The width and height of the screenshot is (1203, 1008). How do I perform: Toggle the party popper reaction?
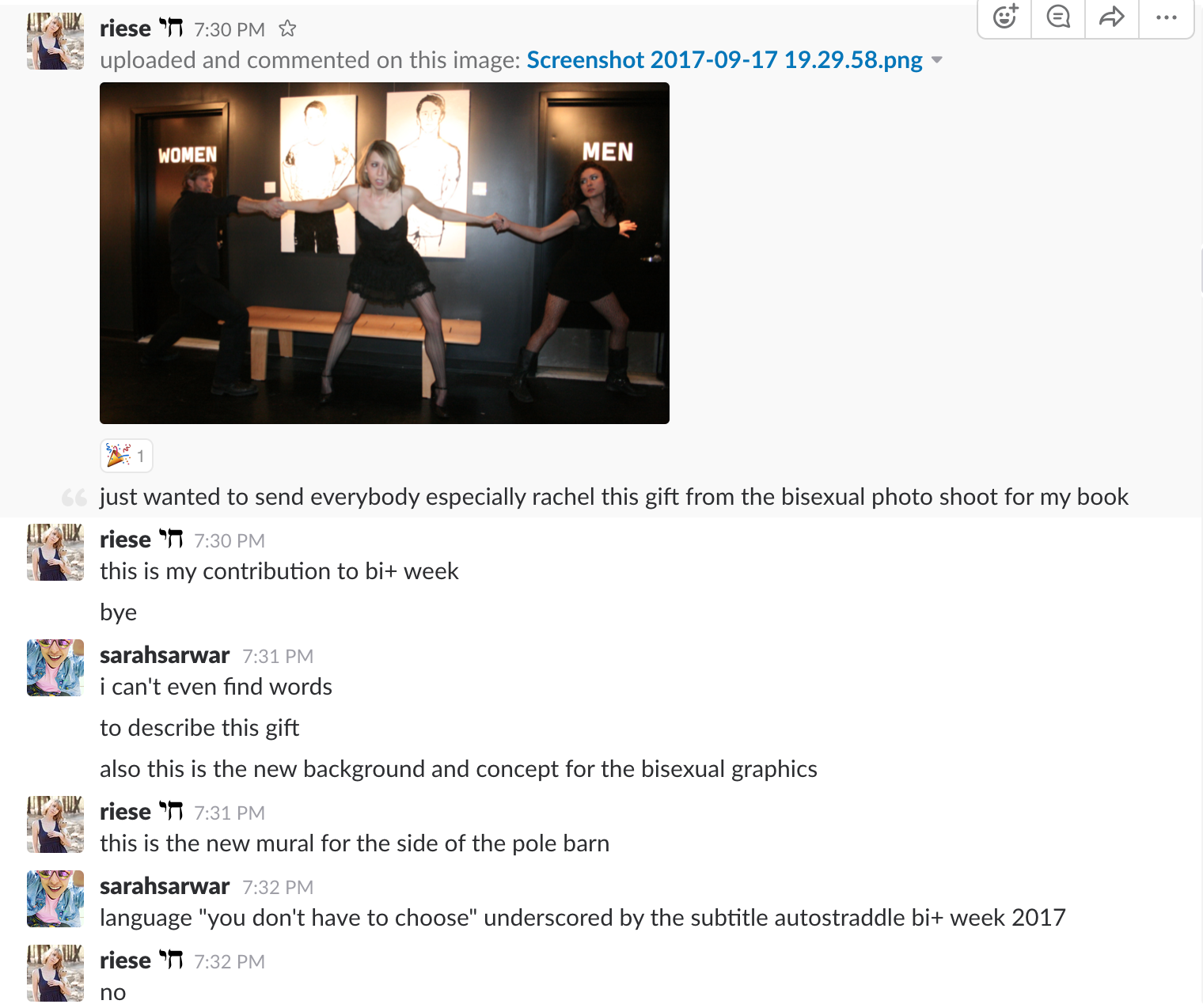point(127,456)
